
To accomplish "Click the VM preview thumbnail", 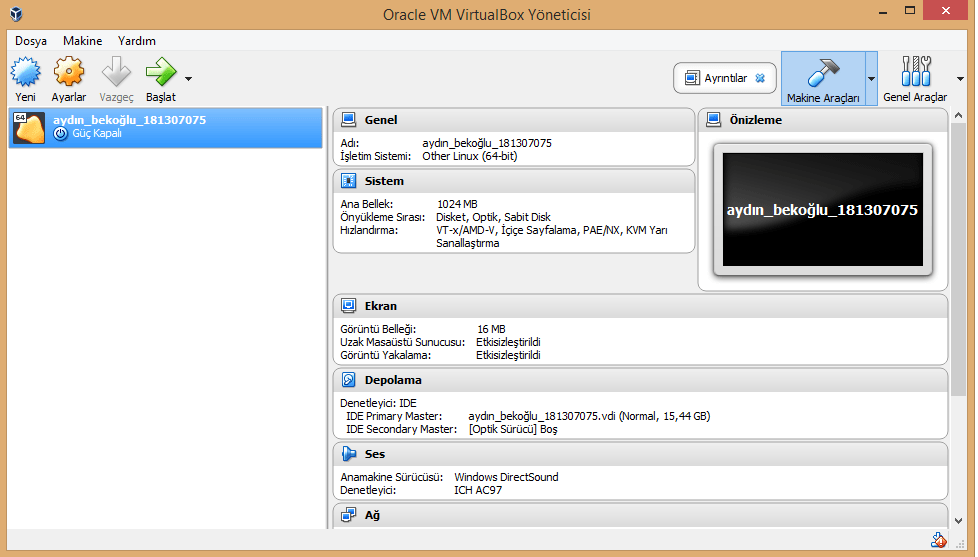I will click(823, 210).
